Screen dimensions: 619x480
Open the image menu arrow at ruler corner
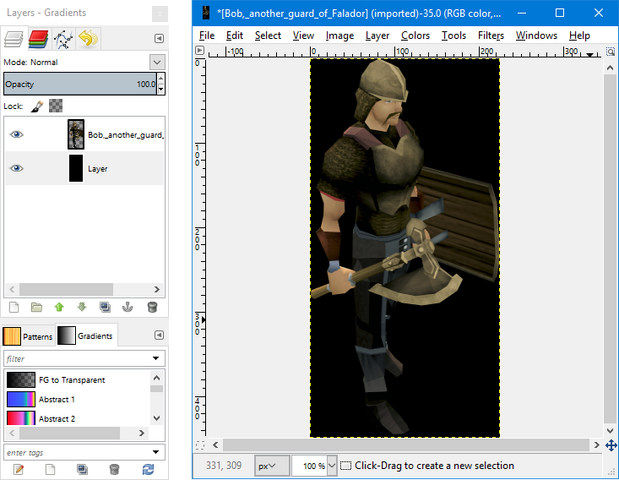click(200, 51)
